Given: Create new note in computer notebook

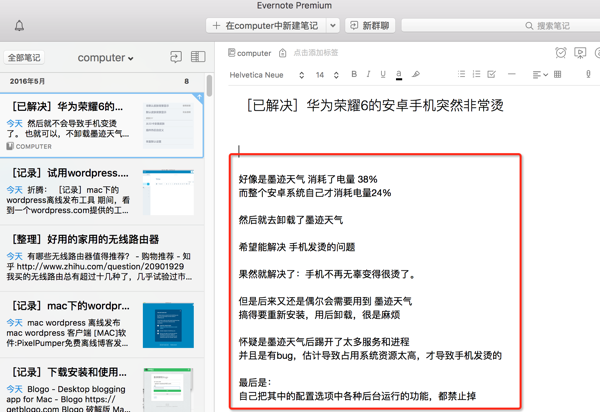Looking at the screenshot, I should 266,26.
